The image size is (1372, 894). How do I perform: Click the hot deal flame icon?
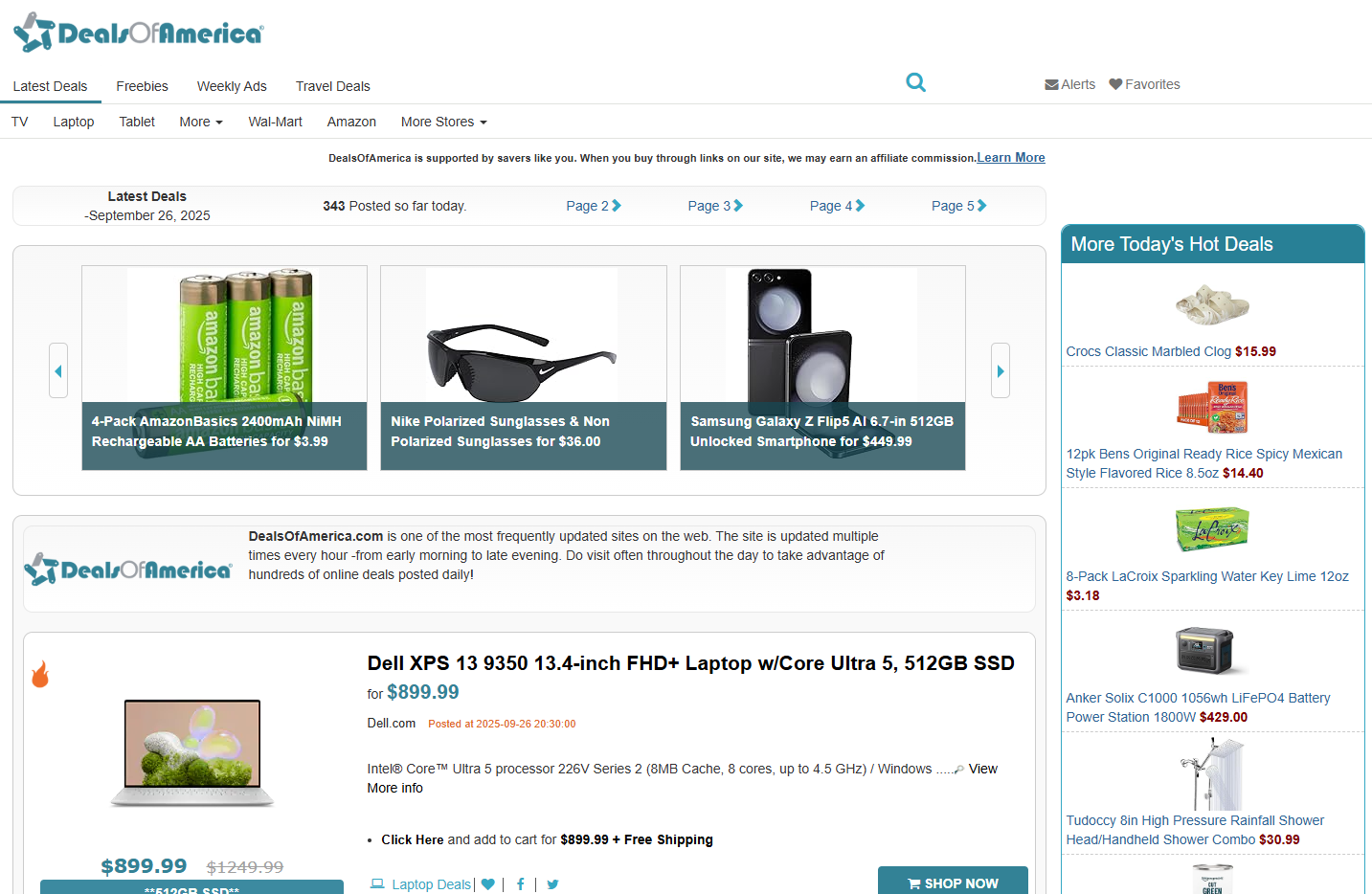pos(40,674)
